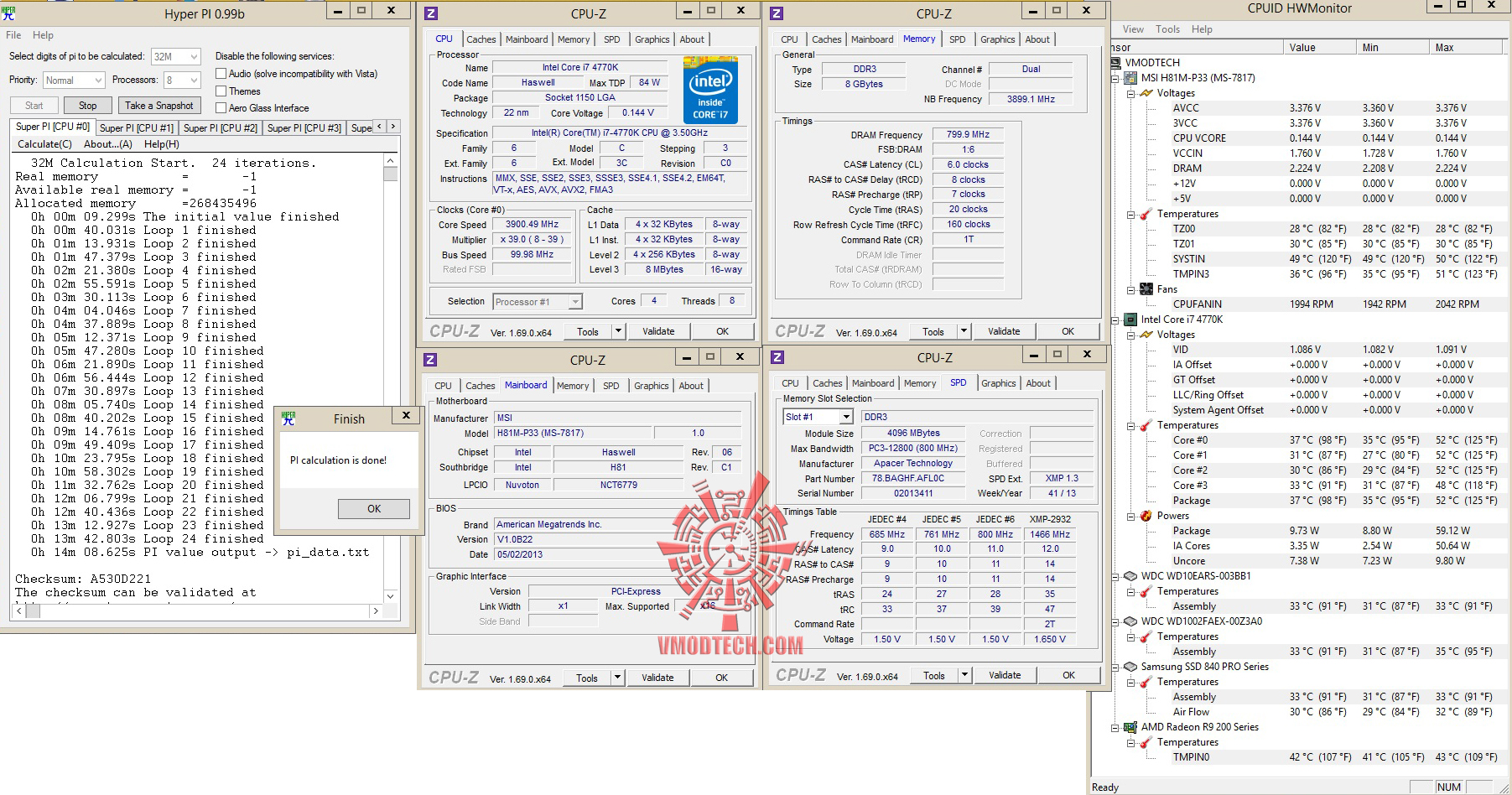This screenshot has width=1512, height=795.
Task: Click the VMODTECH computer icon in HWMonitor
Action: 1116,63
